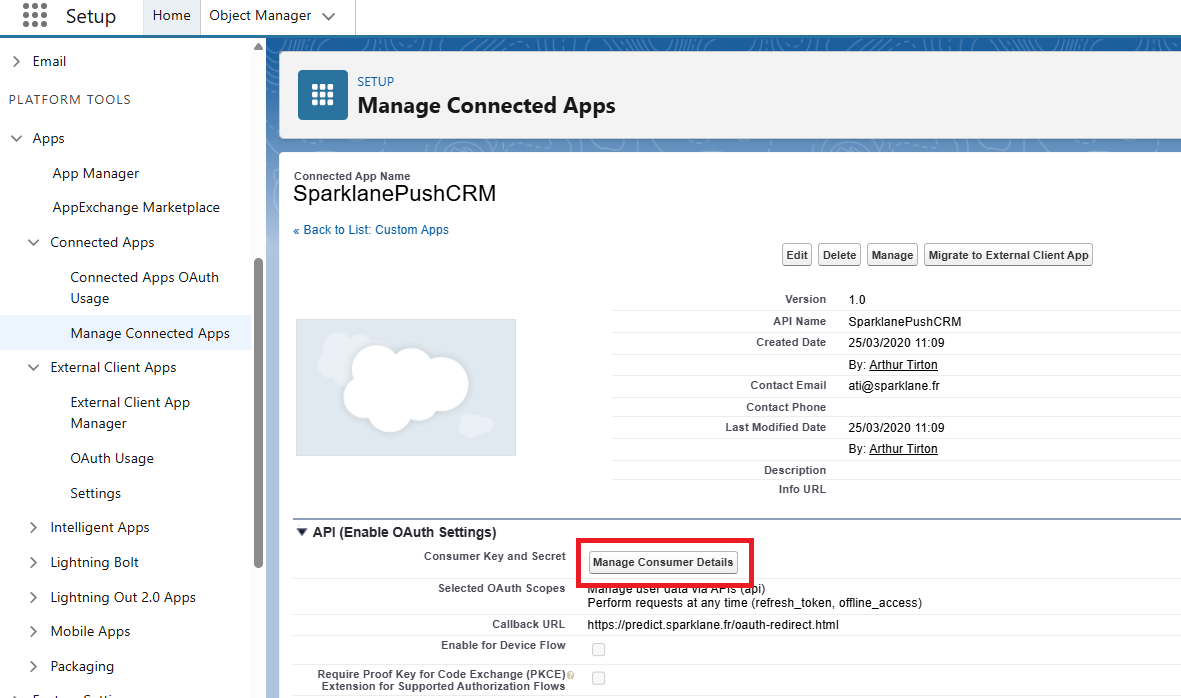Click the Email label in the sidebar

click(49, 62)
